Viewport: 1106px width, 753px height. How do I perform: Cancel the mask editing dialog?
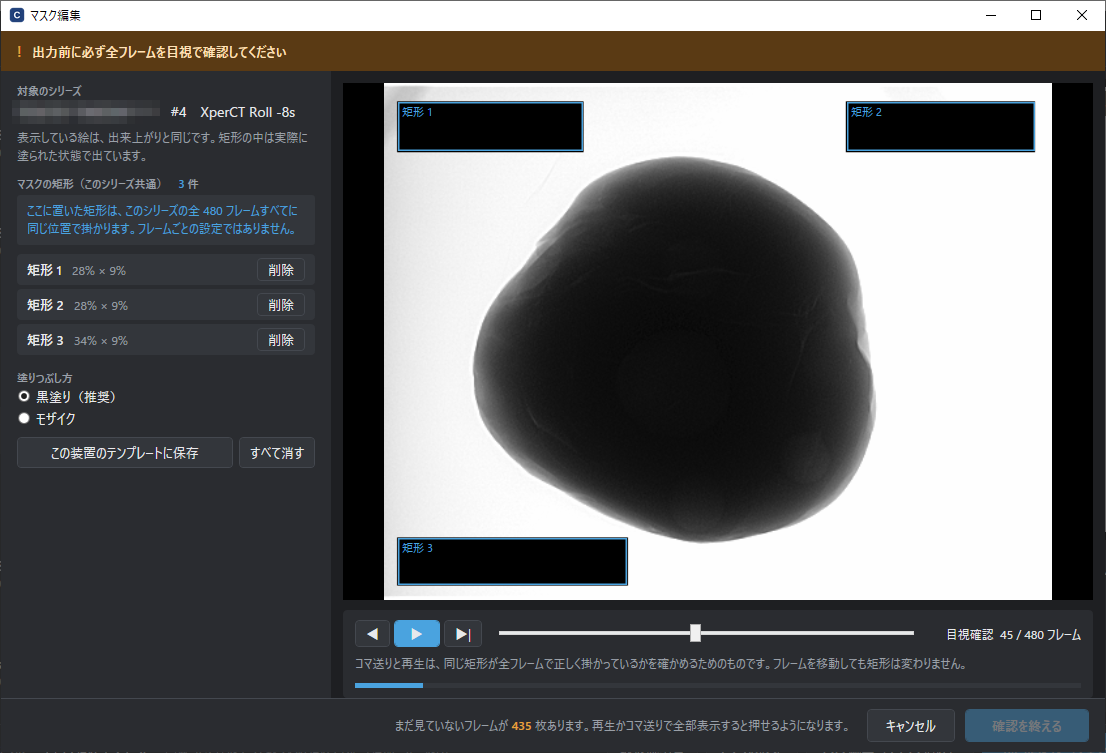[911, 726]
